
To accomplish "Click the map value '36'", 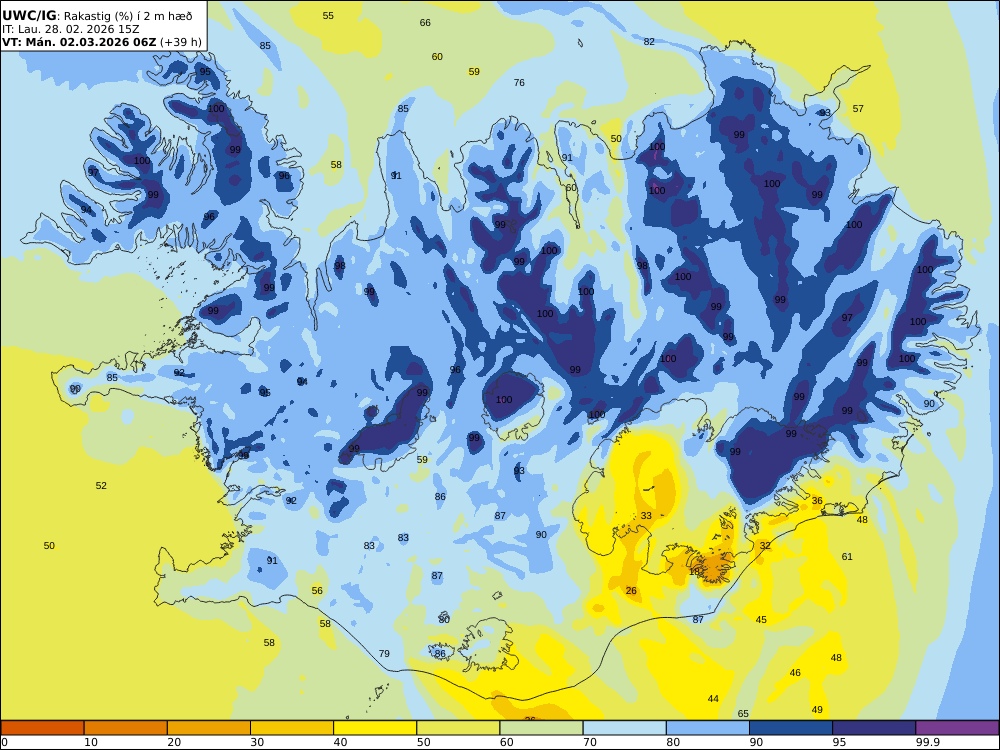I will click(817, 501).
